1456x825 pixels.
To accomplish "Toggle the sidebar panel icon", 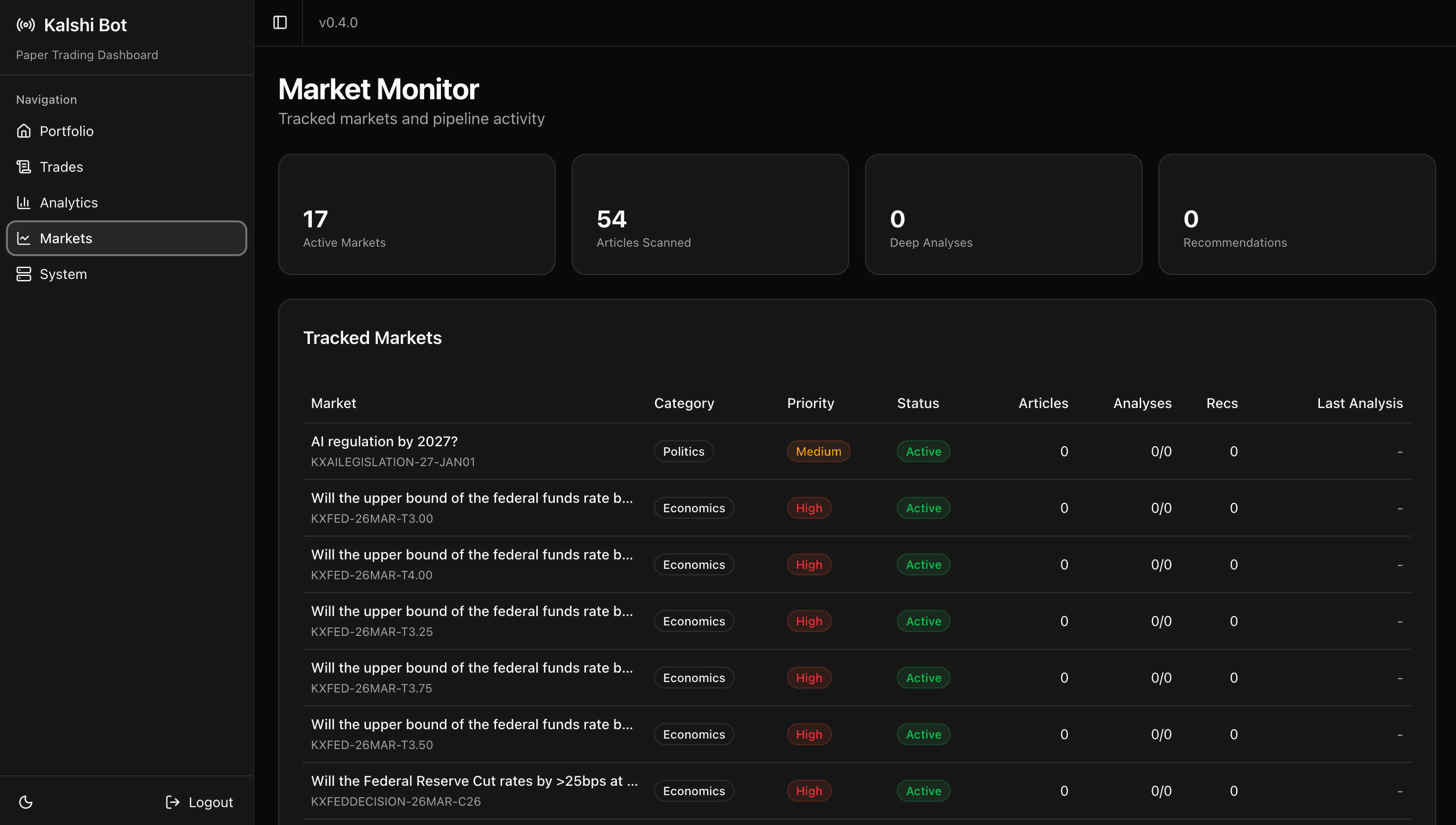I will (x=280, y=23).
